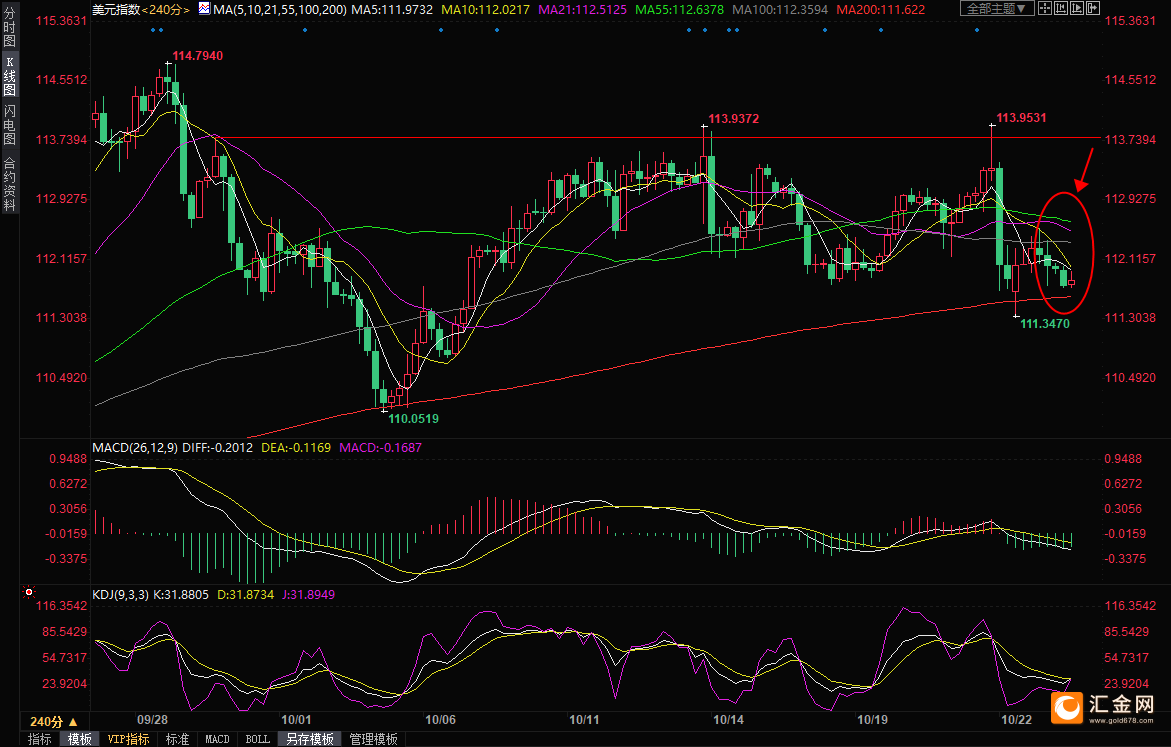Click the price range measure icon
The width and height of the screenshot is (1171, 747).
1060,9
